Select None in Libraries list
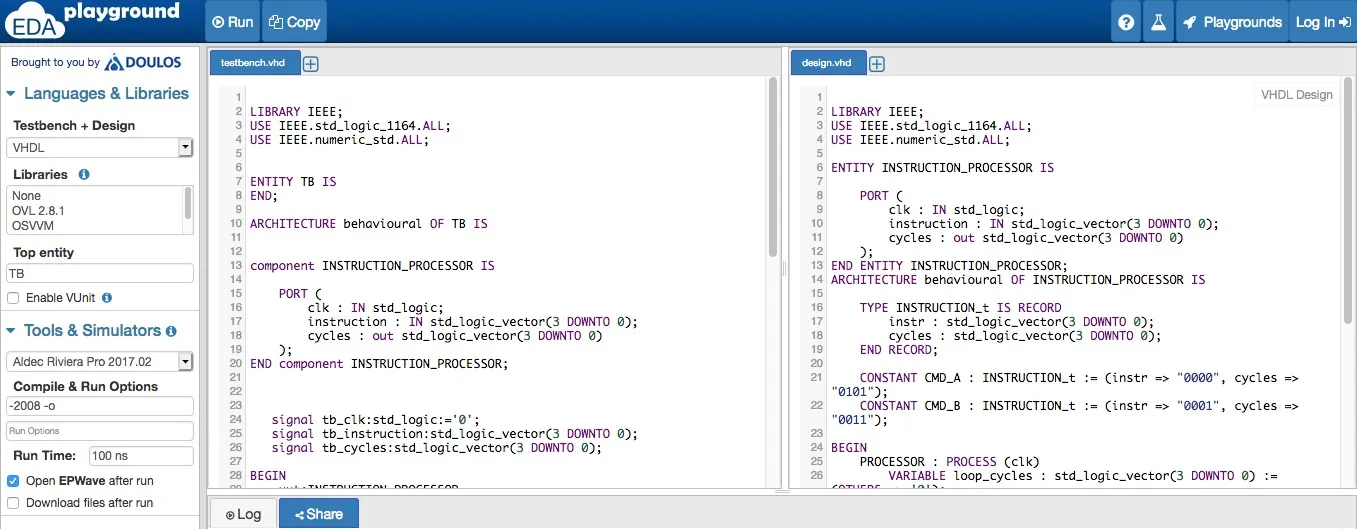1357x529 pixels. coord(27,196)
